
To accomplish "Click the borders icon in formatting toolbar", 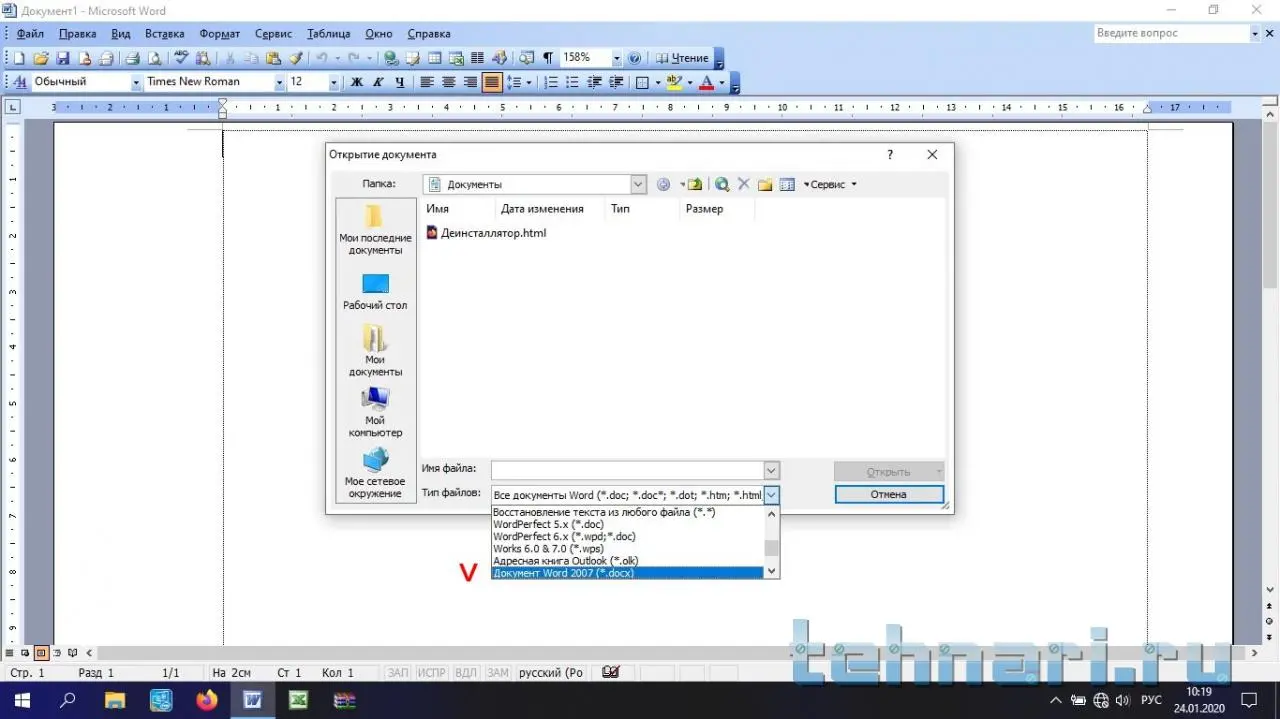I will tap(643, 82).
